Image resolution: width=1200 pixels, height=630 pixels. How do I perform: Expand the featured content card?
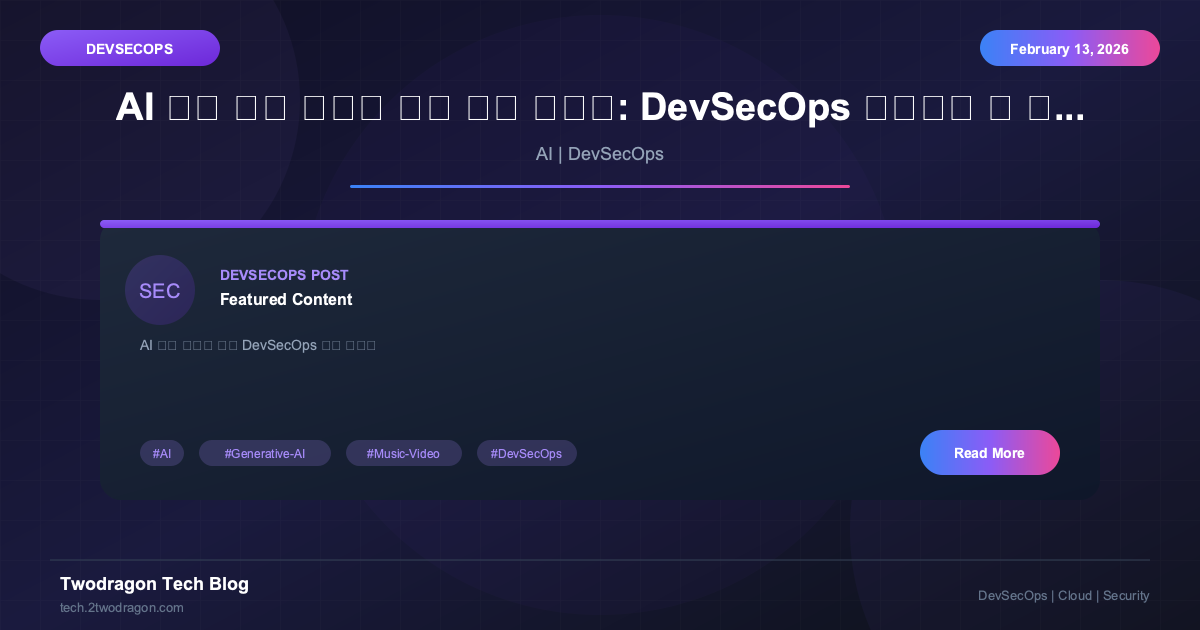tap(600, 360)
